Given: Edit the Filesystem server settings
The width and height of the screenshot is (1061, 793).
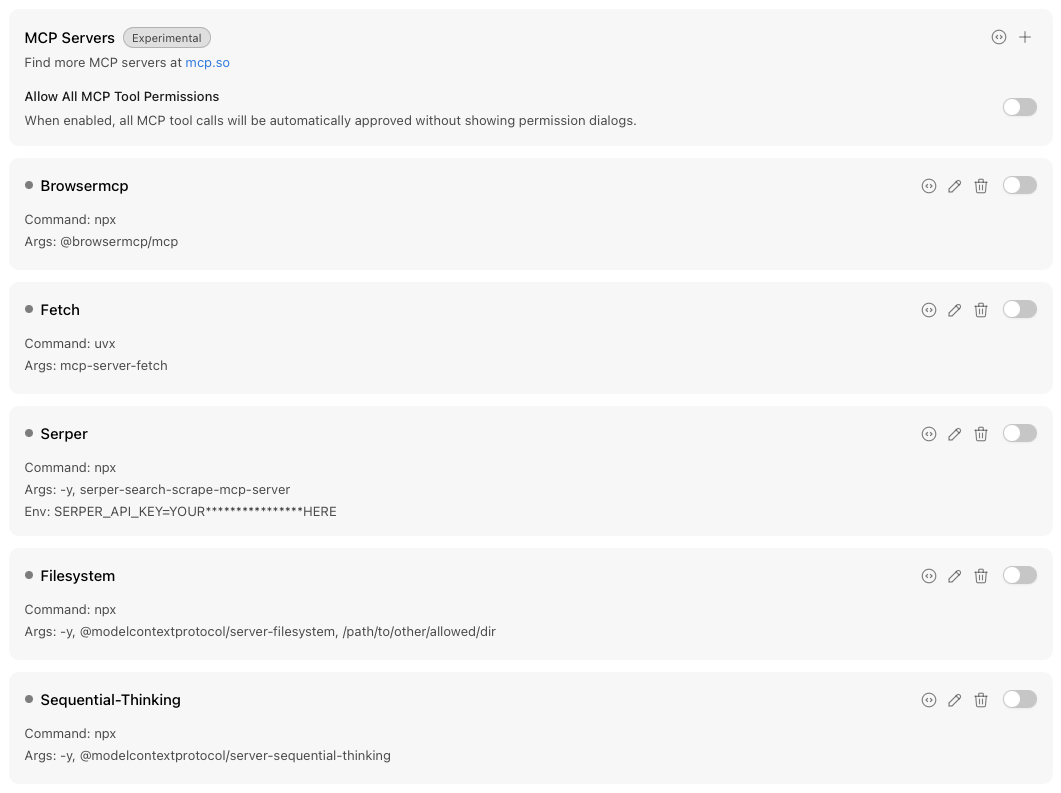Looking at the screenshot, I should [x=955, y=575].
